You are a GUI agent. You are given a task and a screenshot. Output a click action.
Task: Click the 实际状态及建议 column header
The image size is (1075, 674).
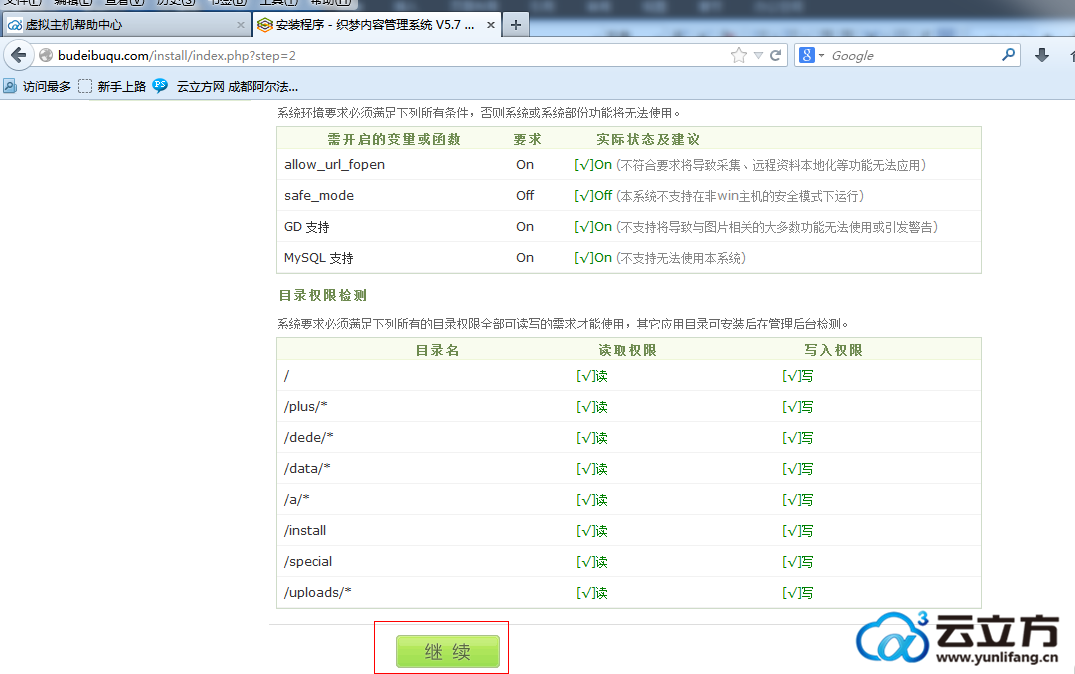point(648,139)
